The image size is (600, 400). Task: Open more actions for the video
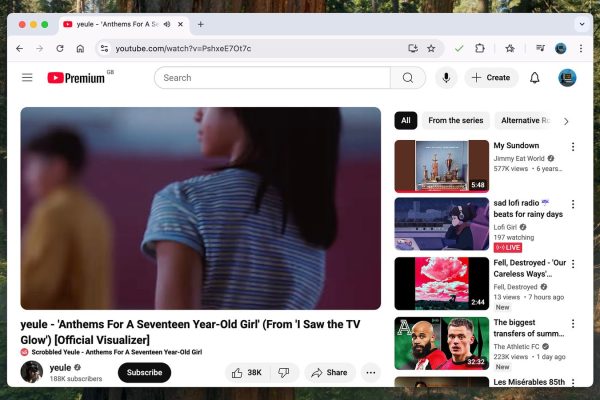pos(371,372)
